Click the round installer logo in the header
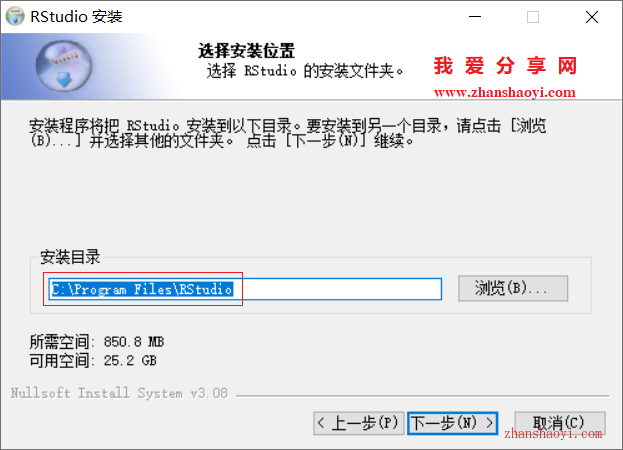 (64, 66)
